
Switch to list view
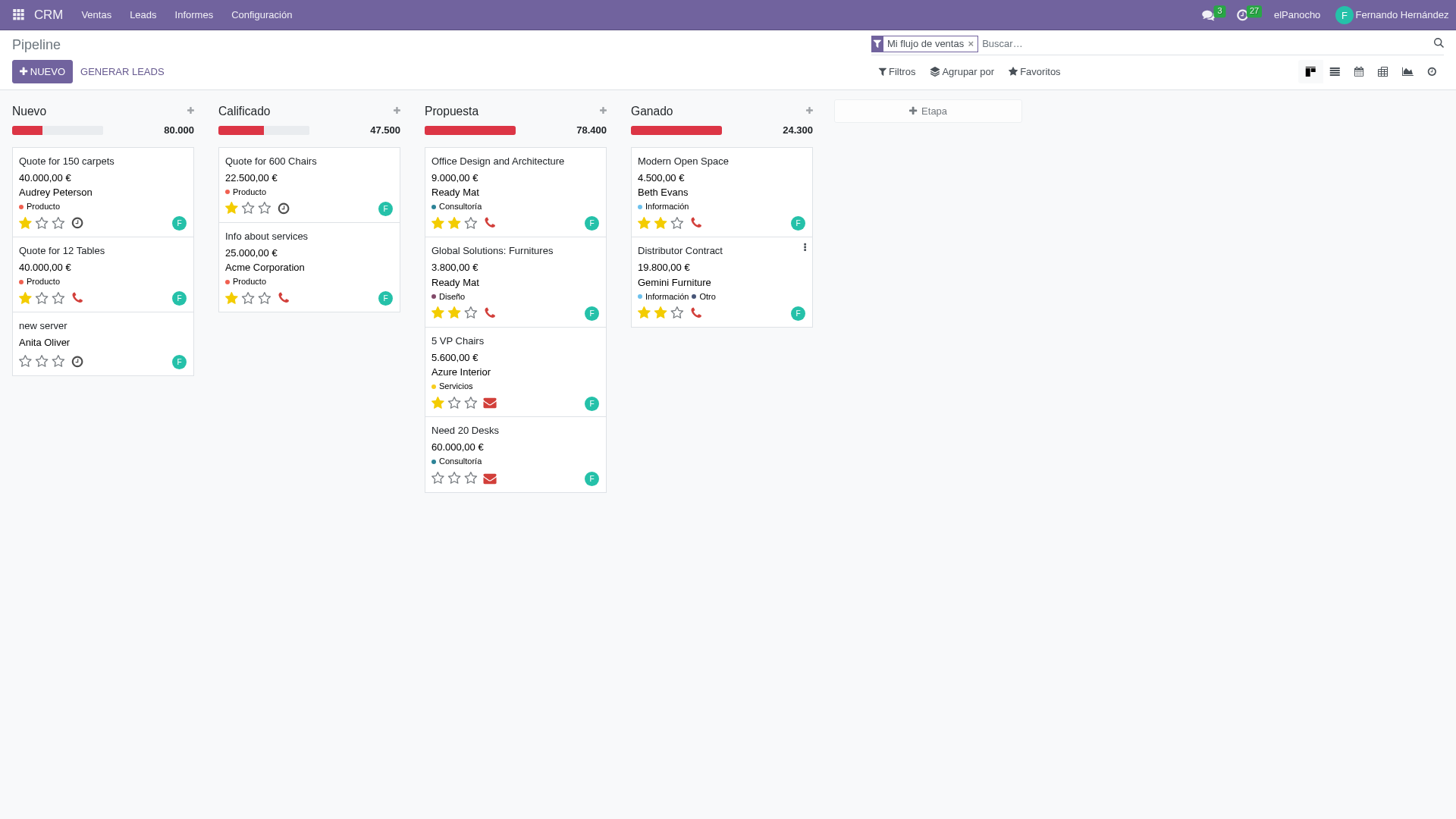(1335, 71)
